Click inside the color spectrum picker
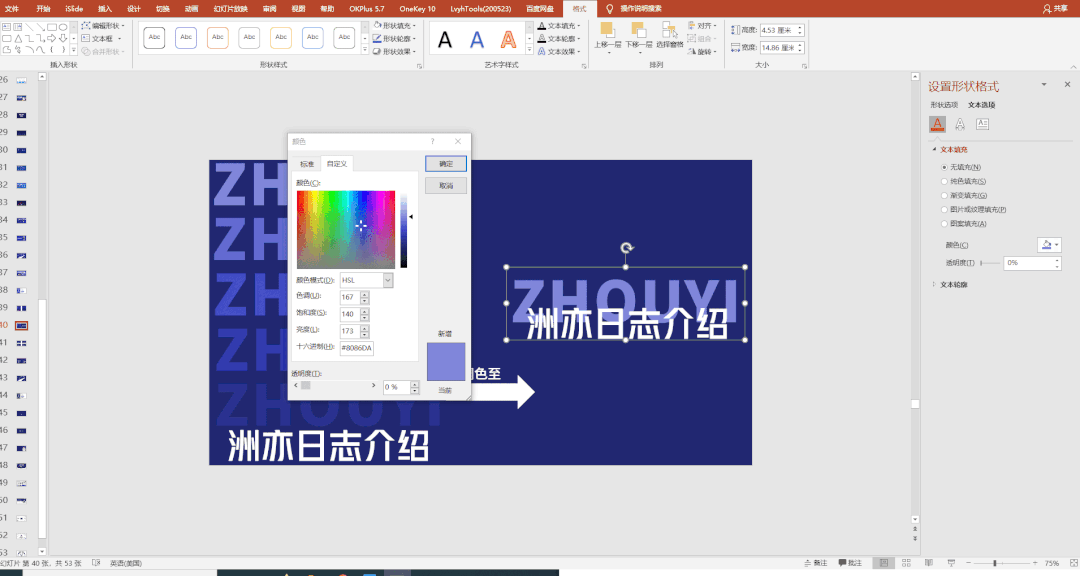 point(345,229)
